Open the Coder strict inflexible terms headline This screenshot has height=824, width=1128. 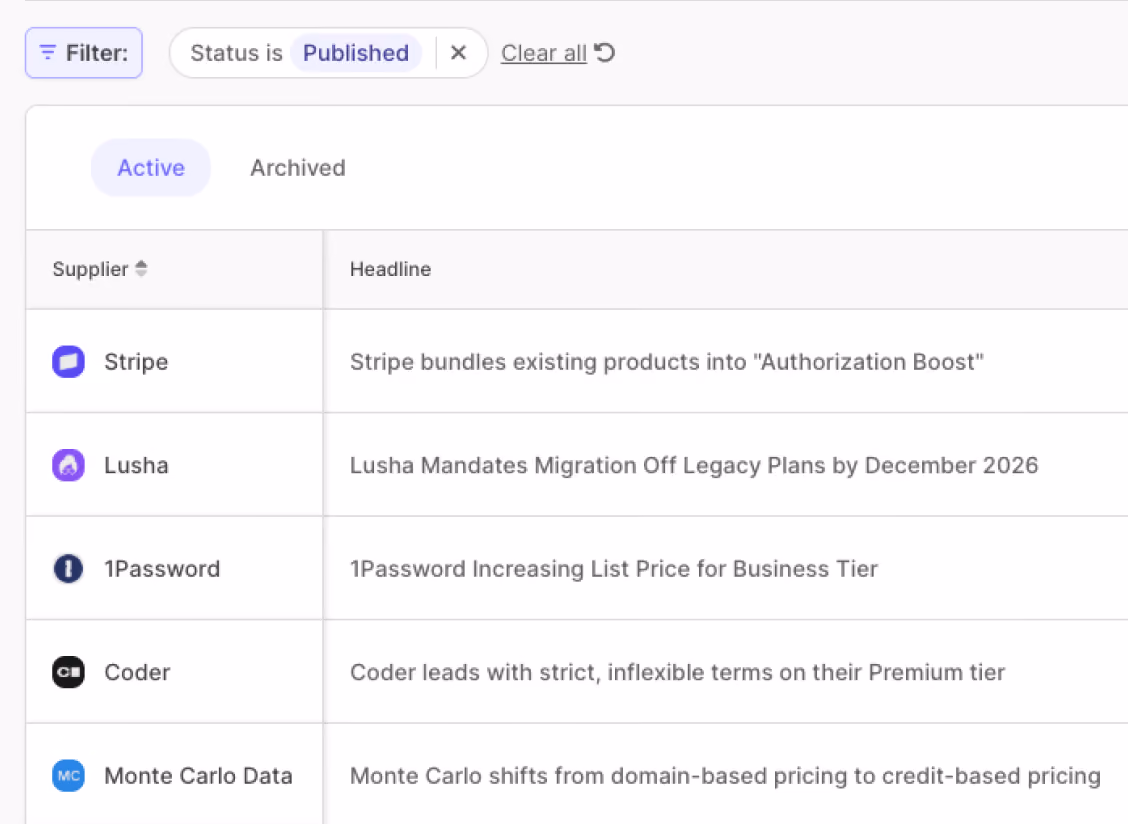pyautogui.click(x=677, y=672)
